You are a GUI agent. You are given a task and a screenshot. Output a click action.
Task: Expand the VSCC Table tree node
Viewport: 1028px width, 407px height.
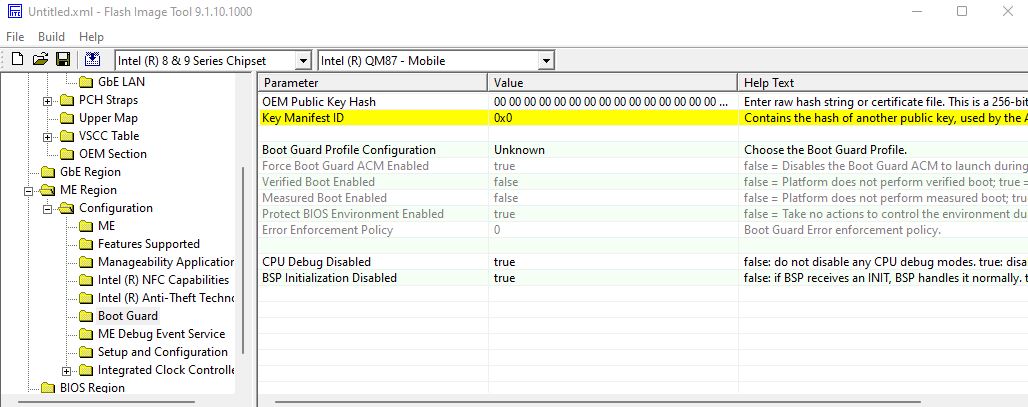tap(47, 137)
